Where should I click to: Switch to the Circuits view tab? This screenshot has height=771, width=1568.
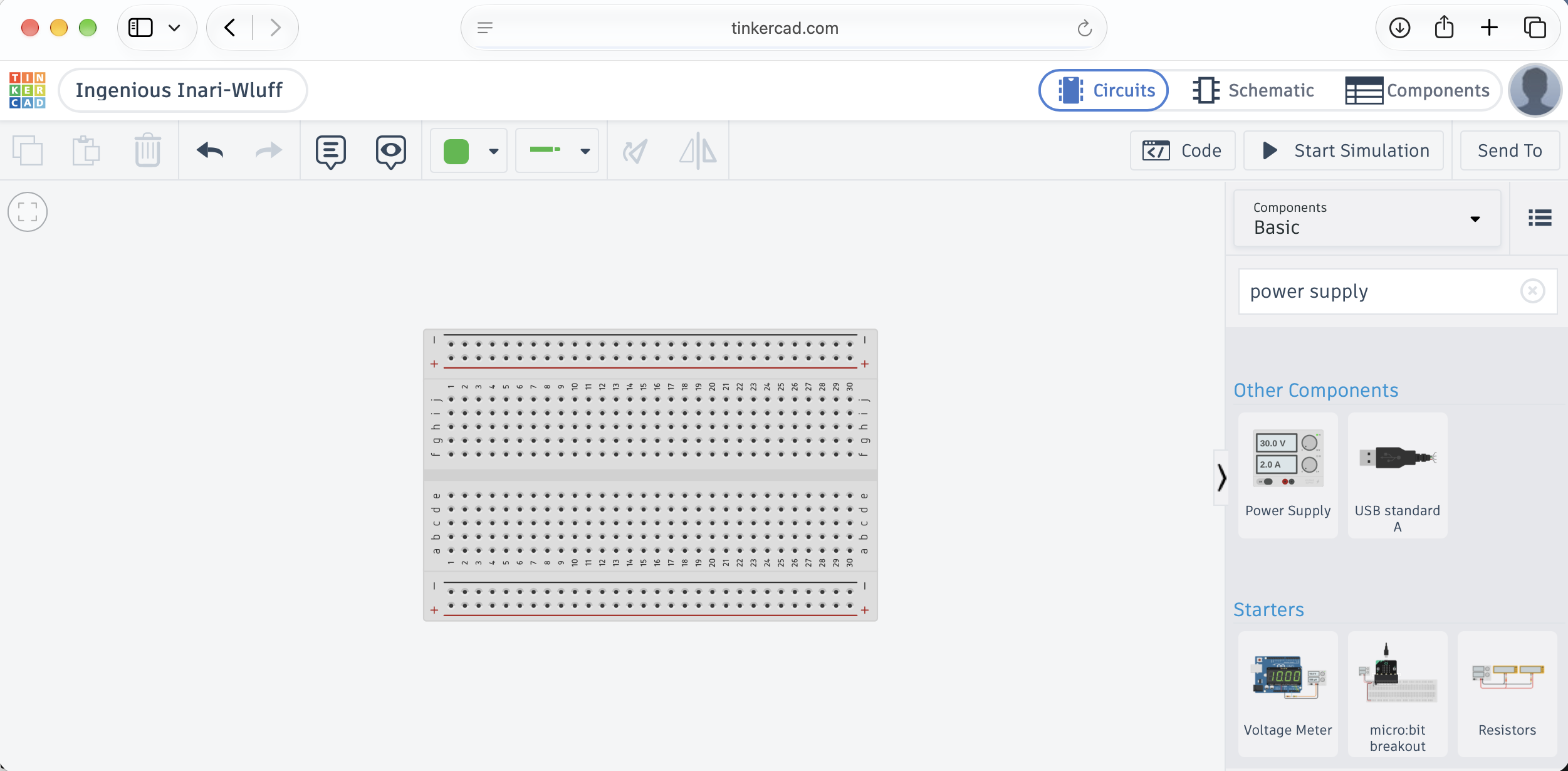click(x=1104, y=90)
